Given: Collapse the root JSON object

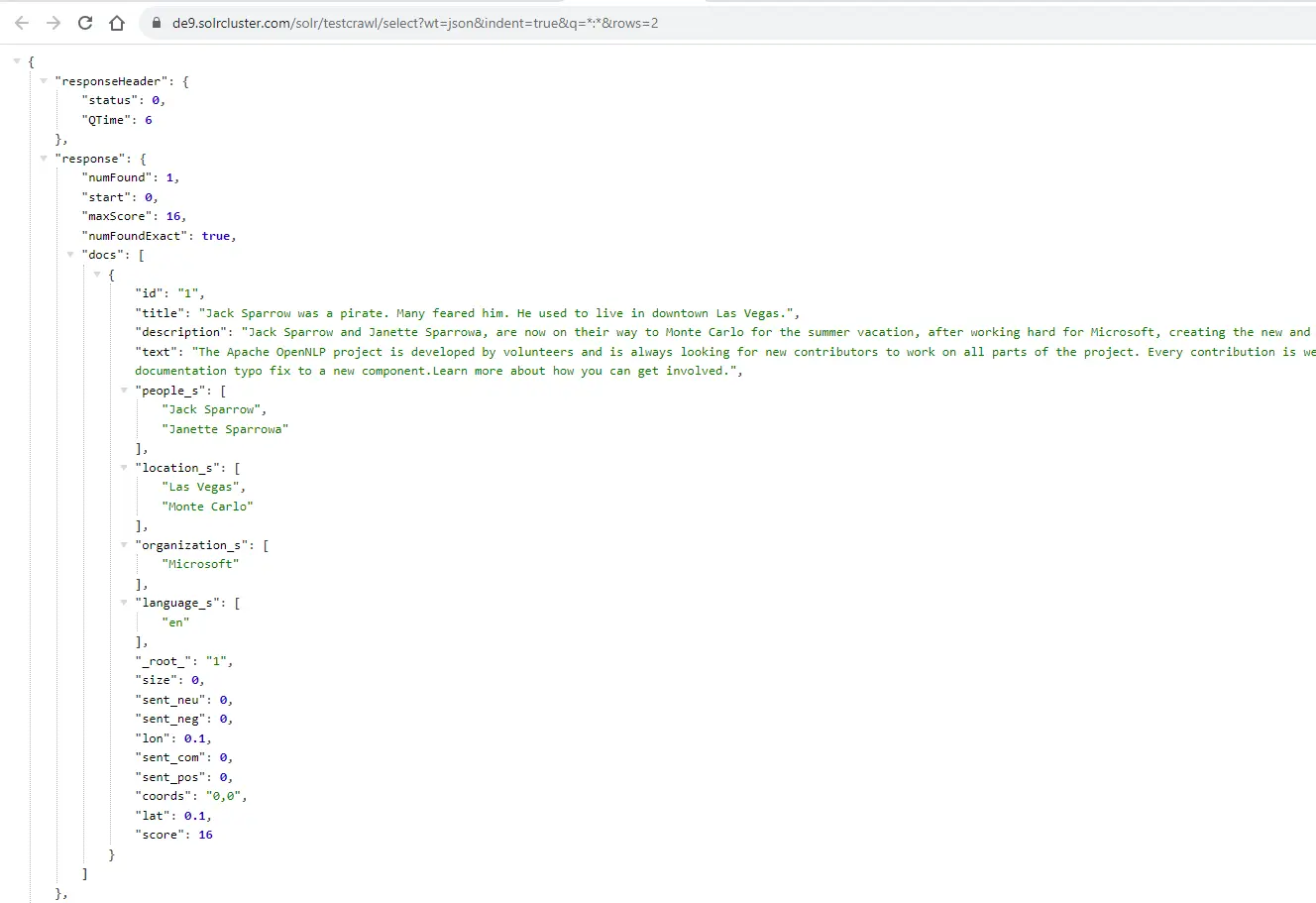Looking at the screenshot, I should (x=17, y=61).
